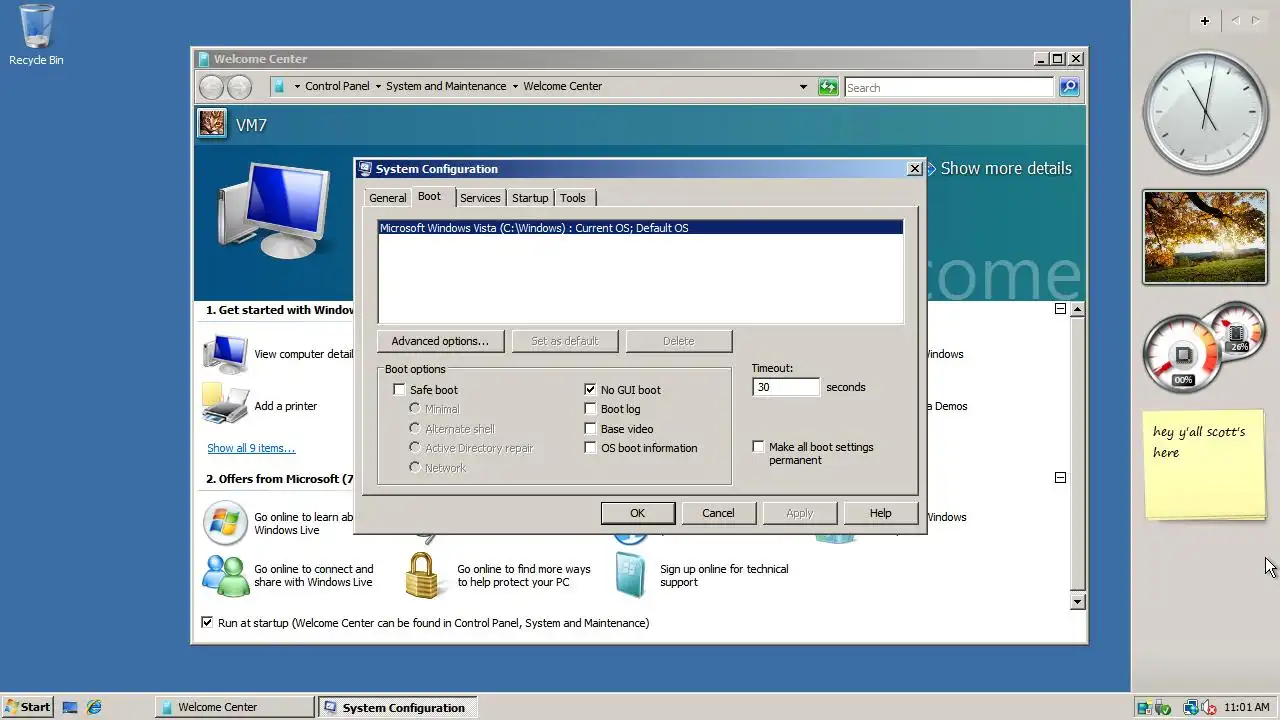
Task: Click the CPU meter gadget
Action: tap(1183, 355)
